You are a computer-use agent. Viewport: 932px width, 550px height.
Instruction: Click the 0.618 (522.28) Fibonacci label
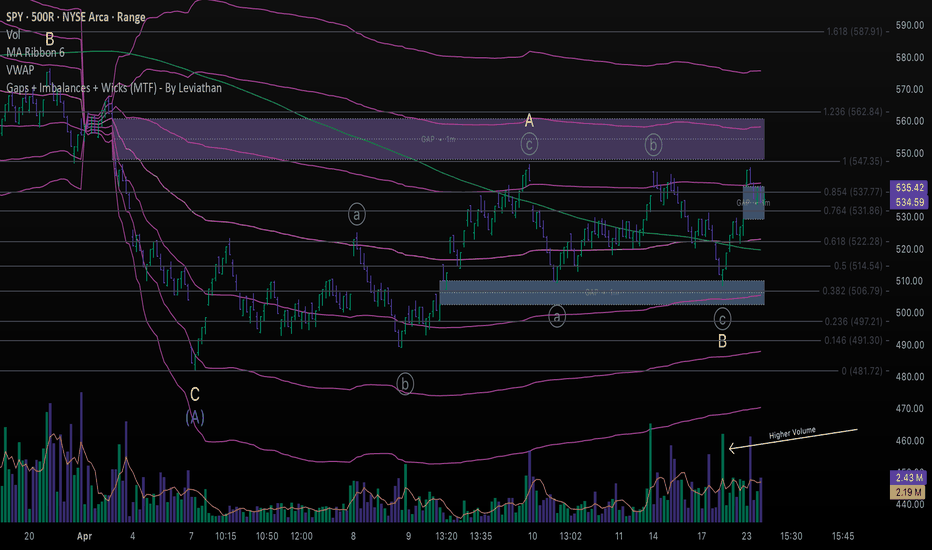click(x=853, y=241)
